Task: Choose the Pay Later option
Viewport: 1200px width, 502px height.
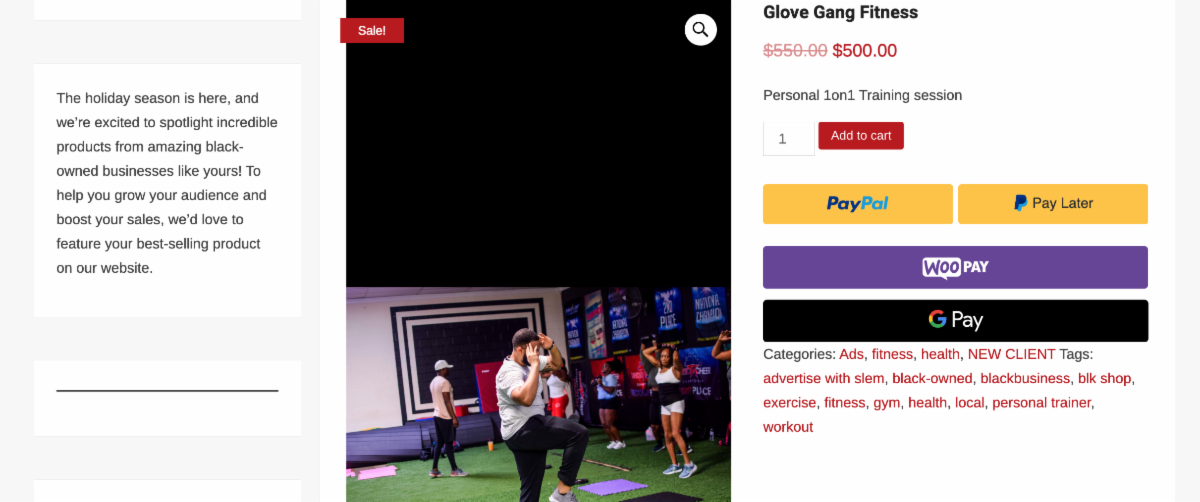Action: coord(1052,203)
